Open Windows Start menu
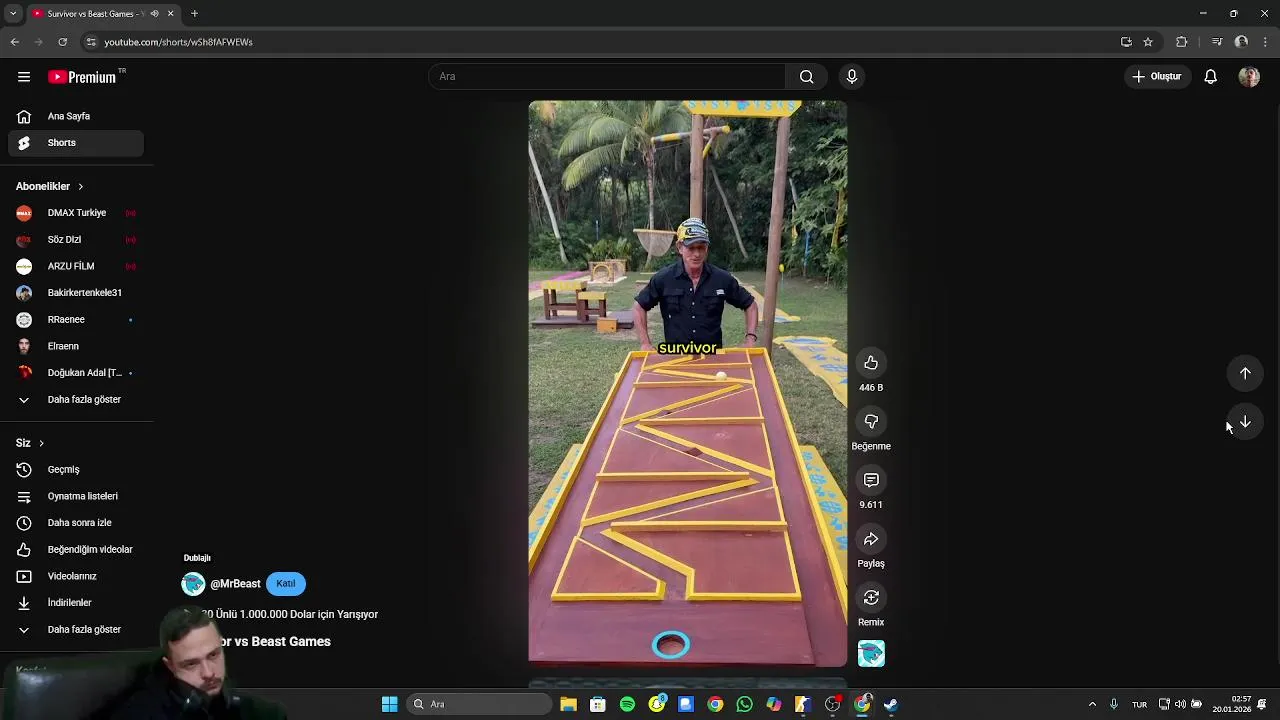Screen dimensions: 1280x720 click(x=389, y=704)
